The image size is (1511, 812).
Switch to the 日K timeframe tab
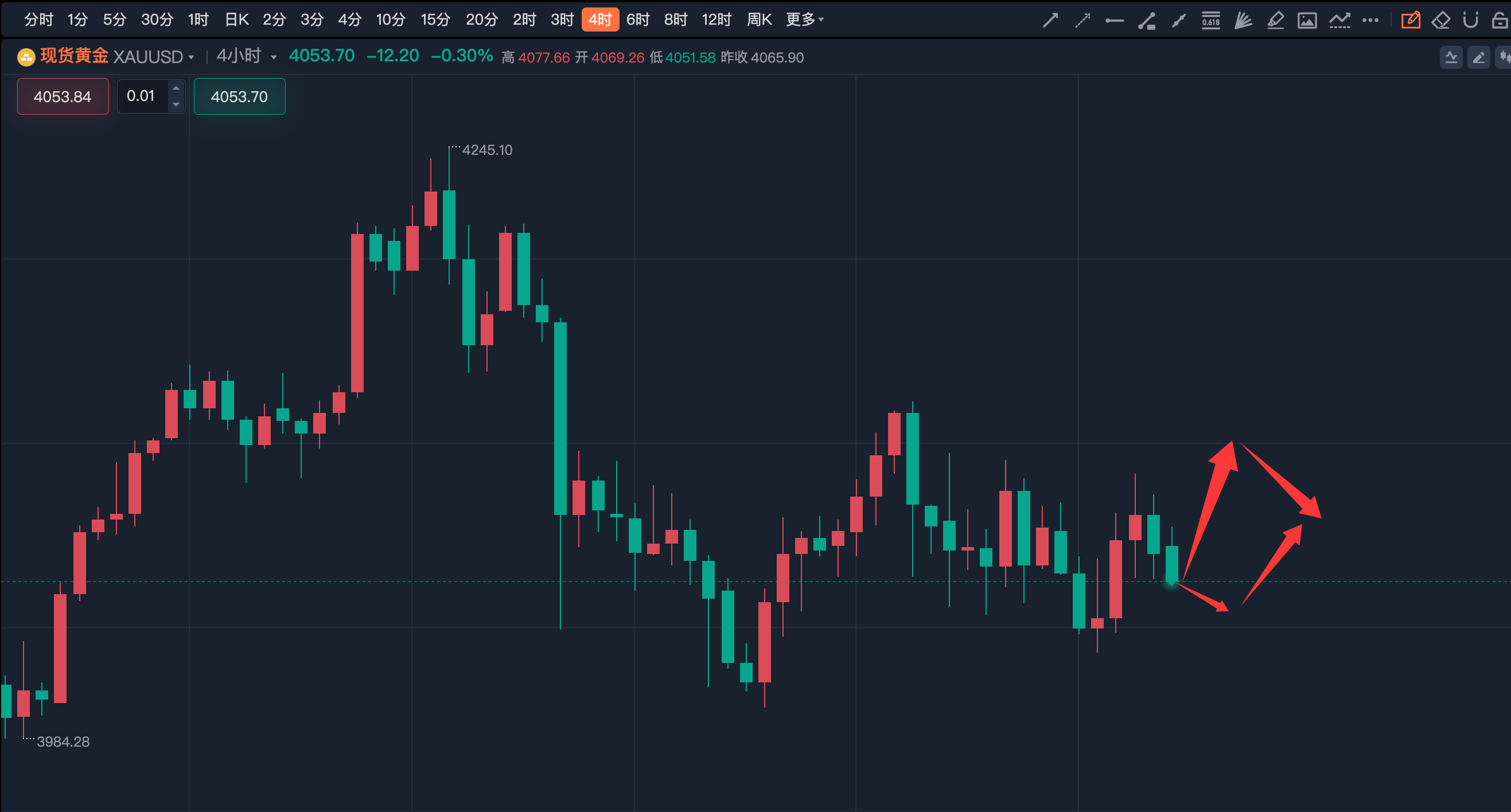pos(236,20)
